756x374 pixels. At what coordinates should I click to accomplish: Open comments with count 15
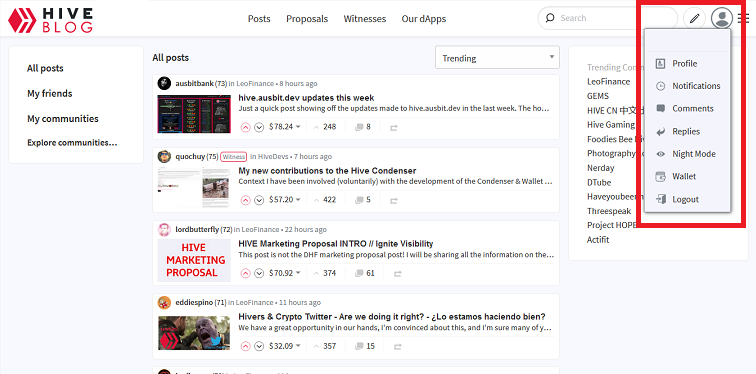pos(364,346)
